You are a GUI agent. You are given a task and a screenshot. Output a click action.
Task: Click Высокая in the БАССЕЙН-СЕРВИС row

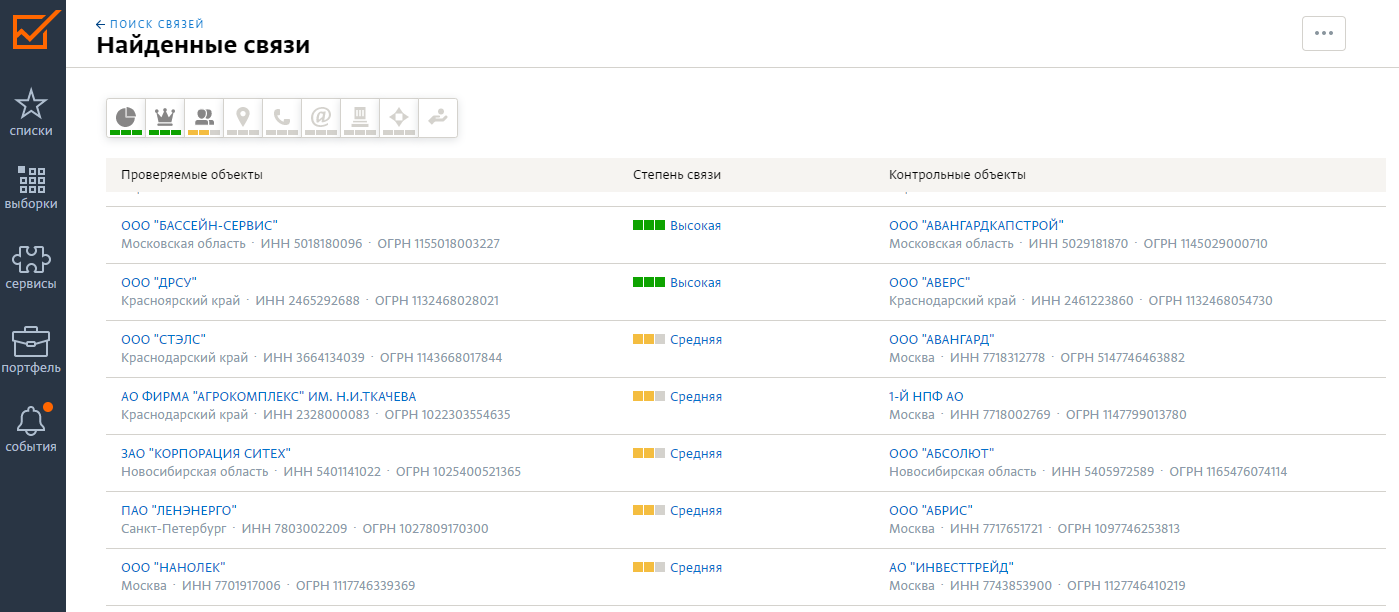(x=695, y=226)
